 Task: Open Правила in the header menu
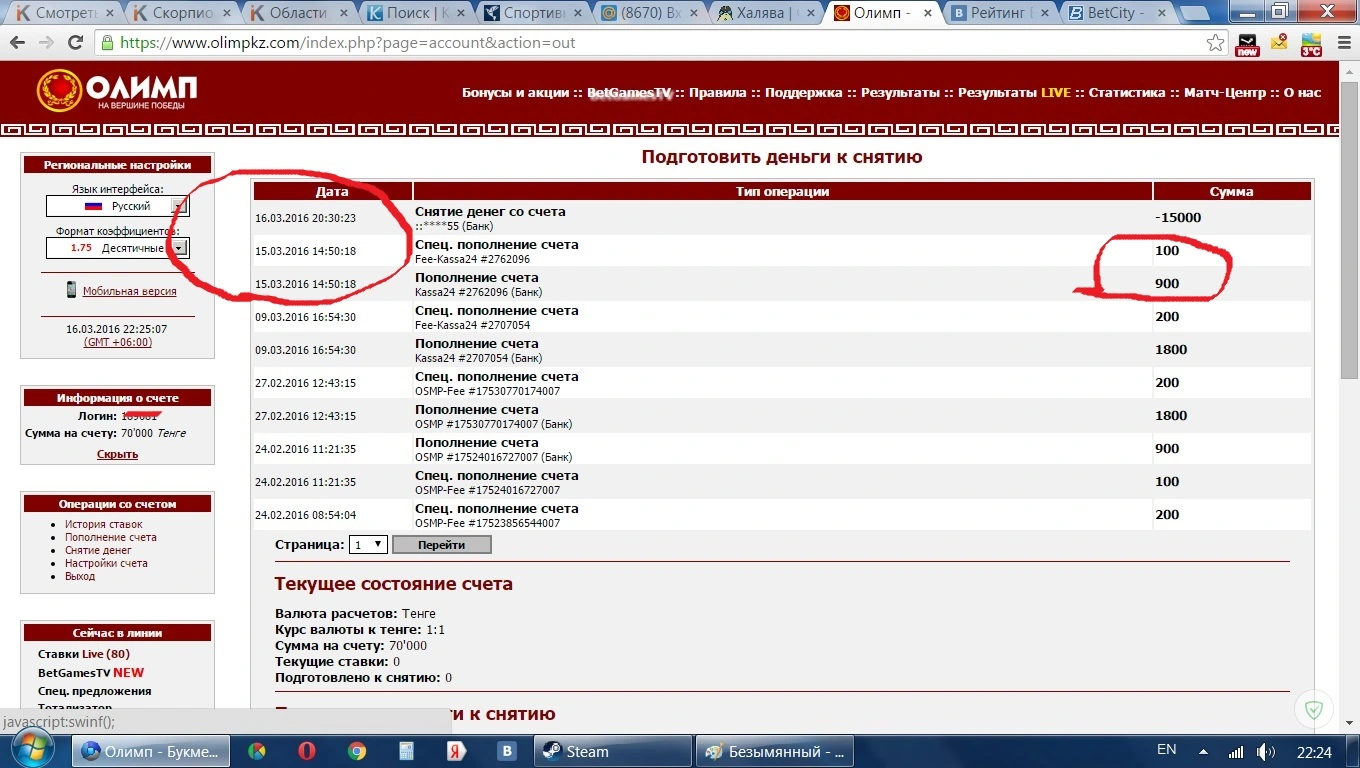click(718, 92)
